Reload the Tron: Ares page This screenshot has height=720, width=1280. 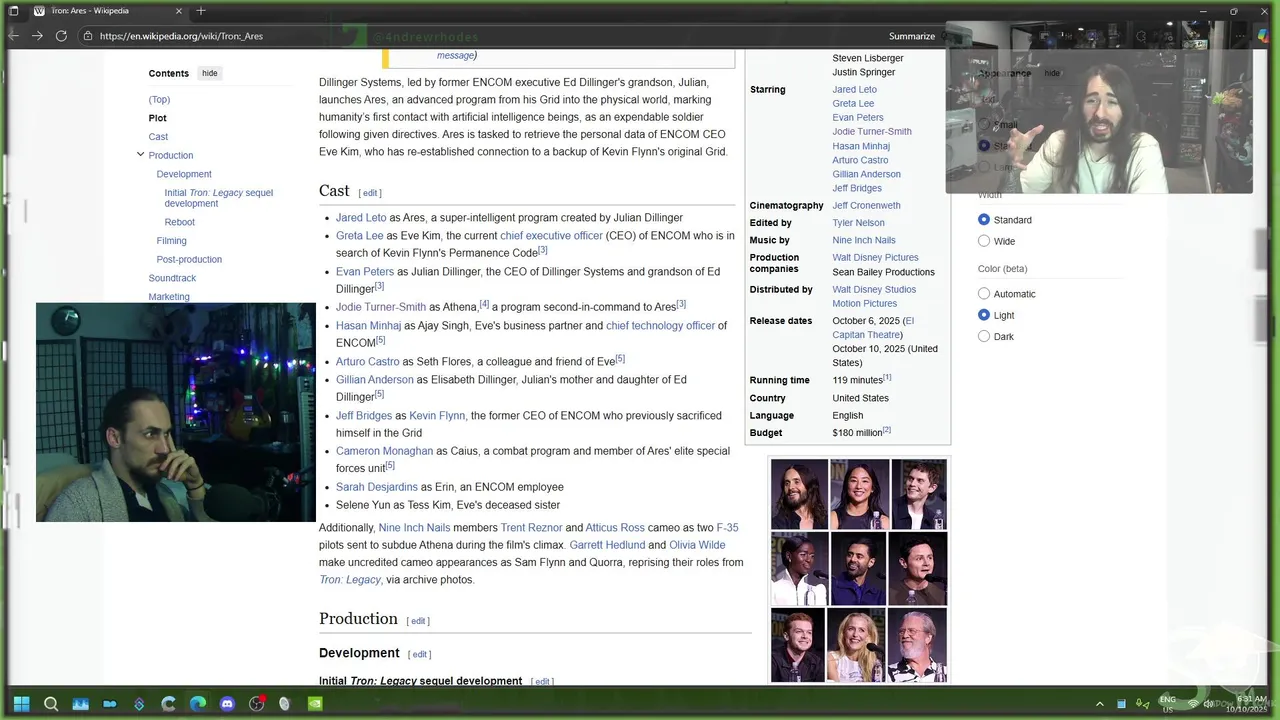click(x=61, y=36)
